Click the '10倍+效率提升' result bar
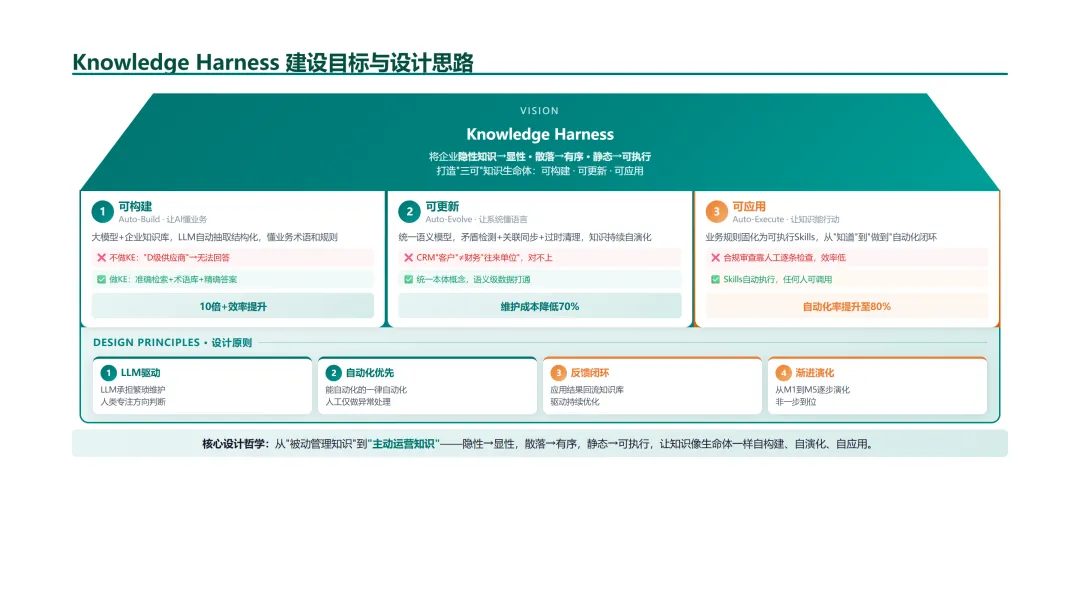Screen dimensions: 1080x608 click(x=233, y=306)
